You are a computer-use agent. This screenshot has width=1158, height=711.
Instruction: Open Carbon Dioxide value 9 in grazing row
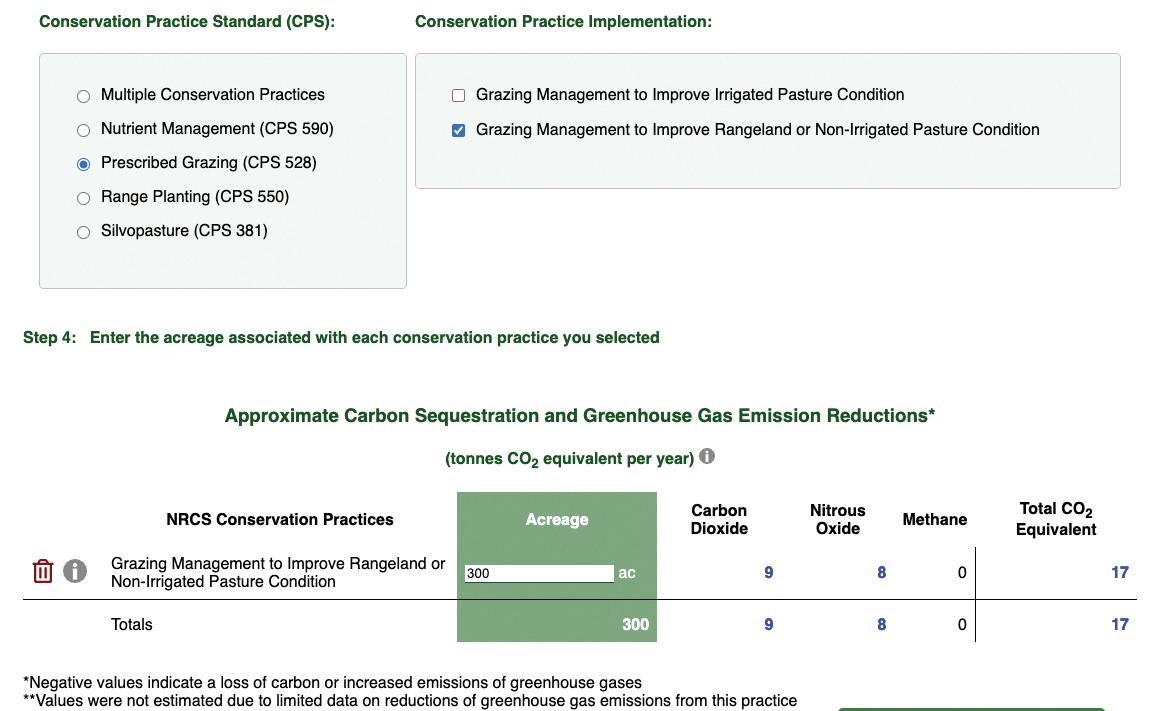(x=768, y=573)
